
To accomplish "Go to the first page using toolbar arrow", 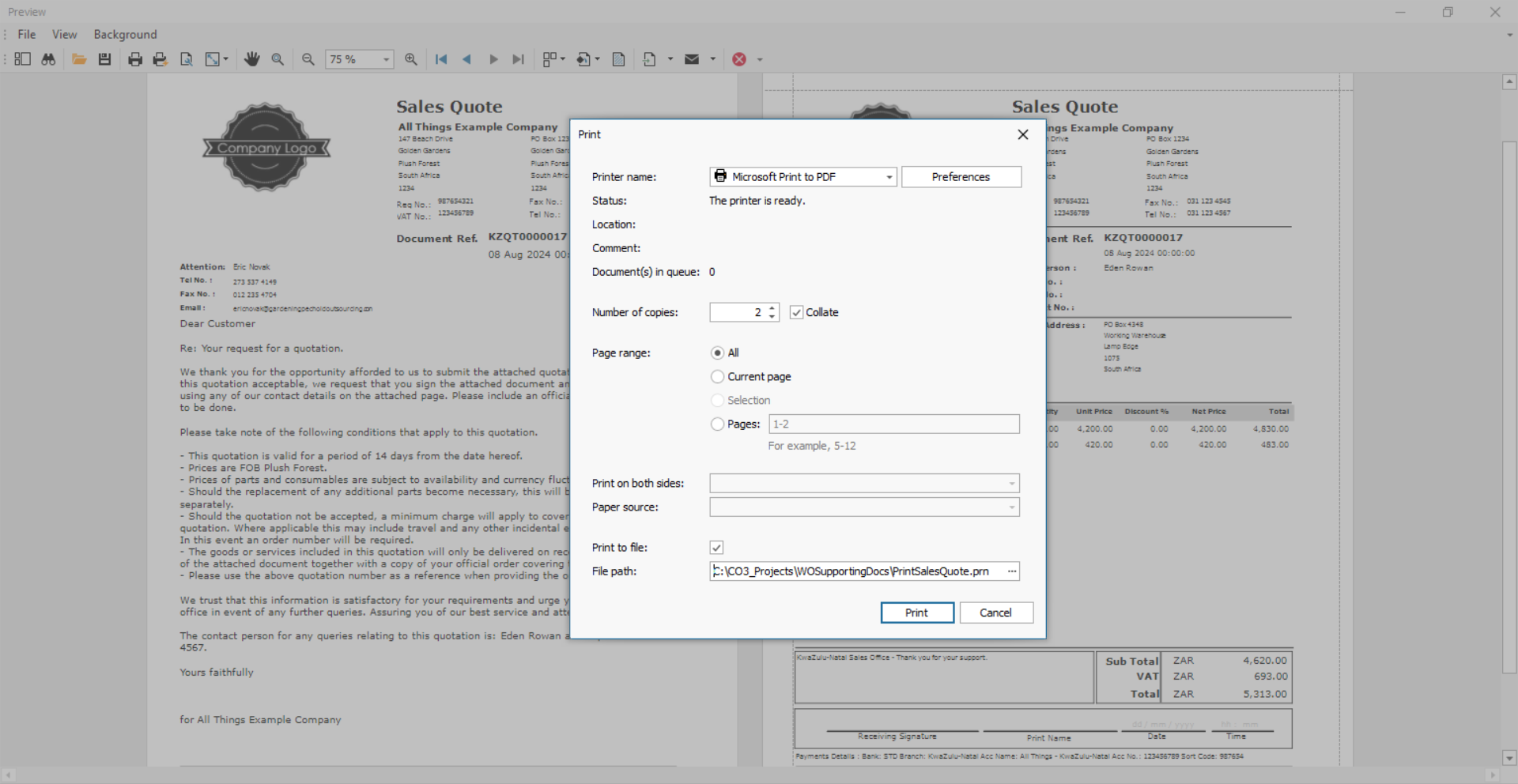I will click(x=441, y=59).
